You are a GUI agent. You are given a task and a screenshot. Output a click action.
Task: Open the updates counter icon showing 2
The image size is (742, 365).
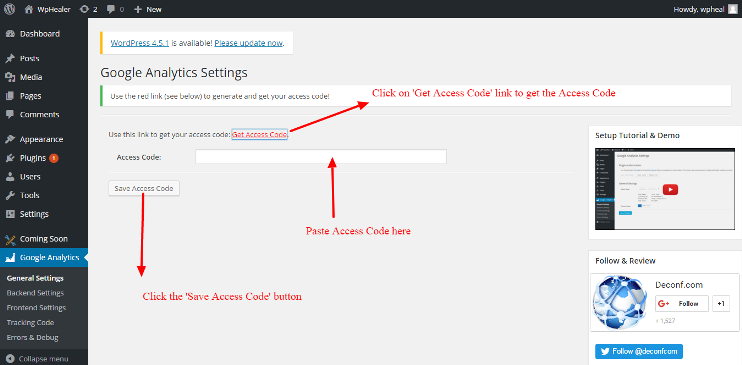(x=84, y=9)
